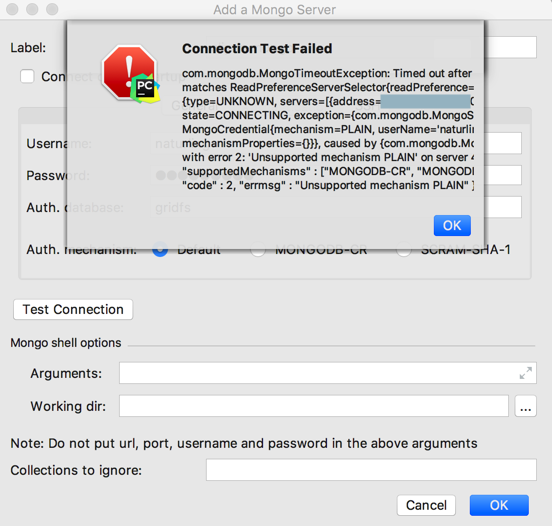Toggle the Connect on startup checkbox

[27, 76]
